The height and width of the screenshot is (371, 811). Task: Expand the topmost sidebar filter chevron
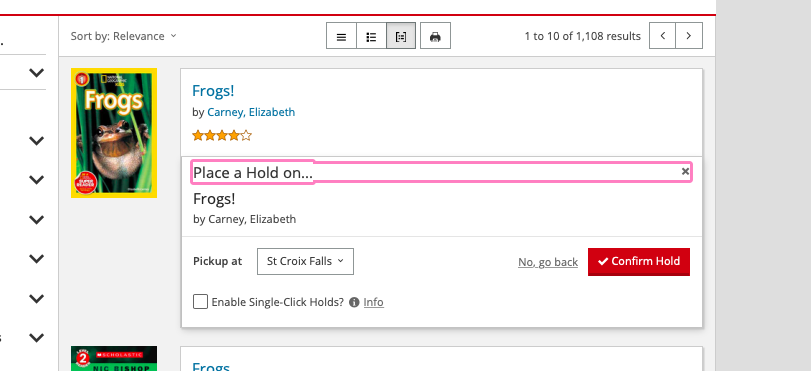[x=36, y=73]
